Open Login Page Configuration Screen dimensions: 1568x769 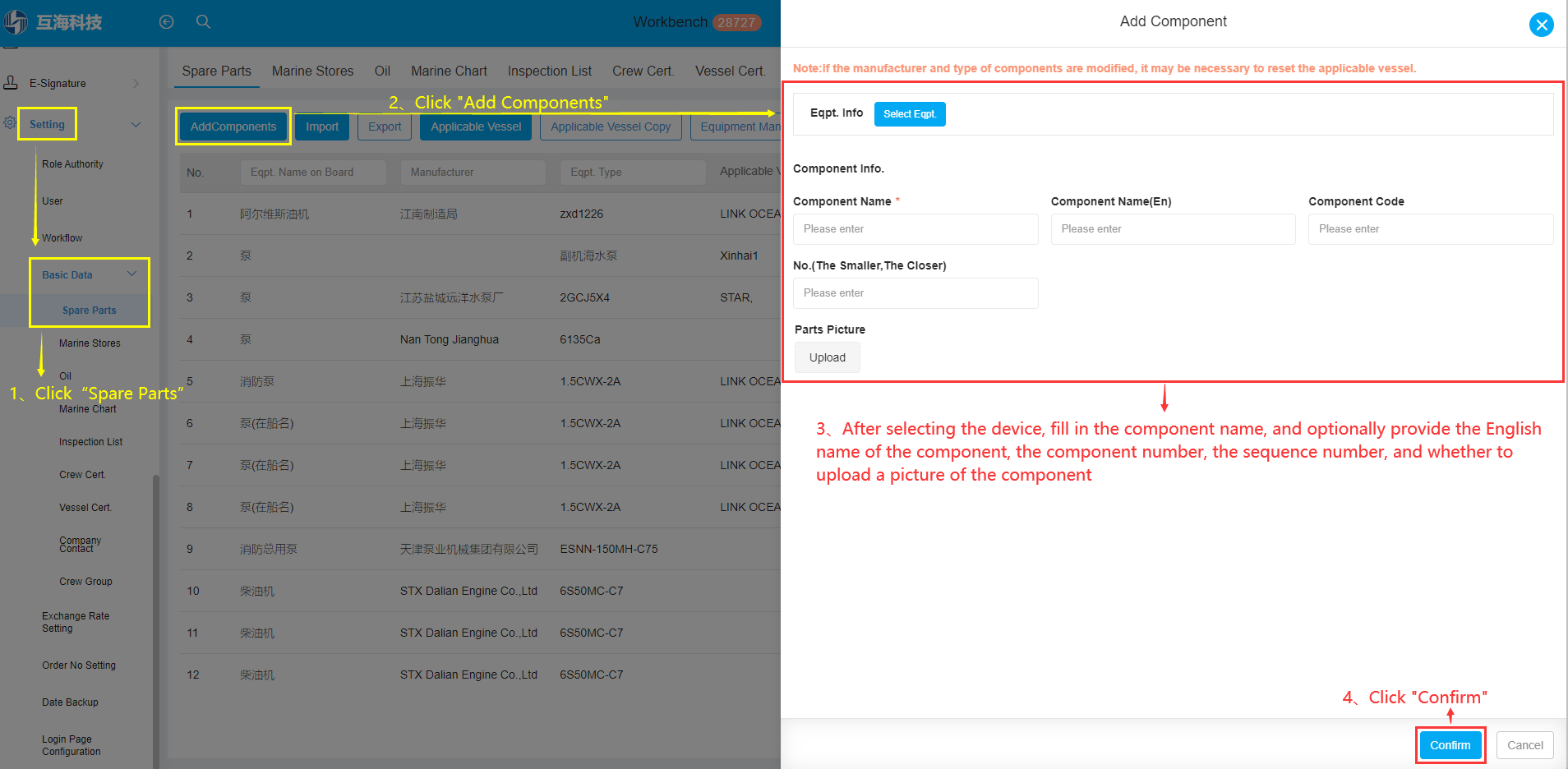tap(71, 745)
